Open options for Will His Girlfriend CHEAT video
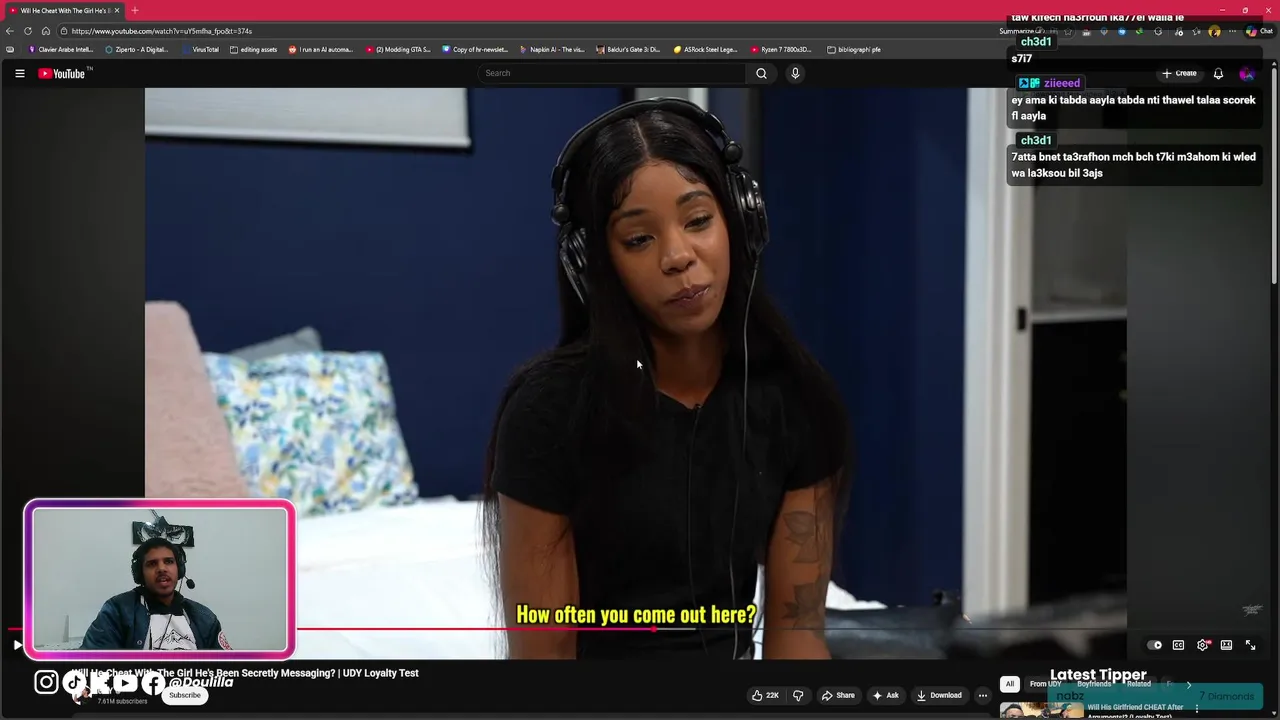Screen dimensions: 1280x720 coord(1196,709)
